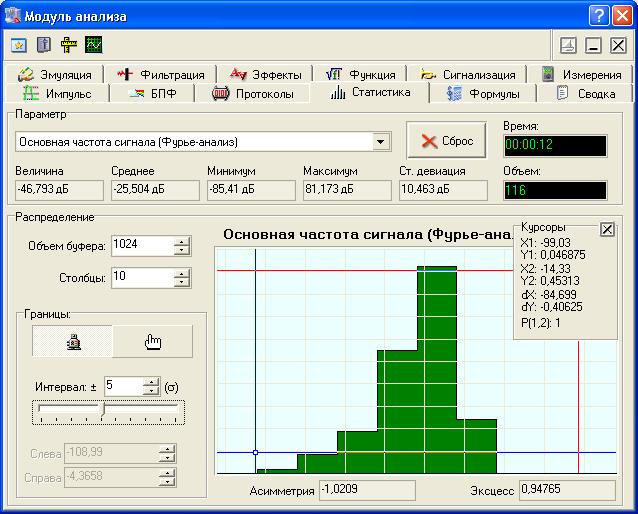Viewport: 638px width, 514px height.
Task: Open the window help question mark button
Action: [x=598, y=14]
